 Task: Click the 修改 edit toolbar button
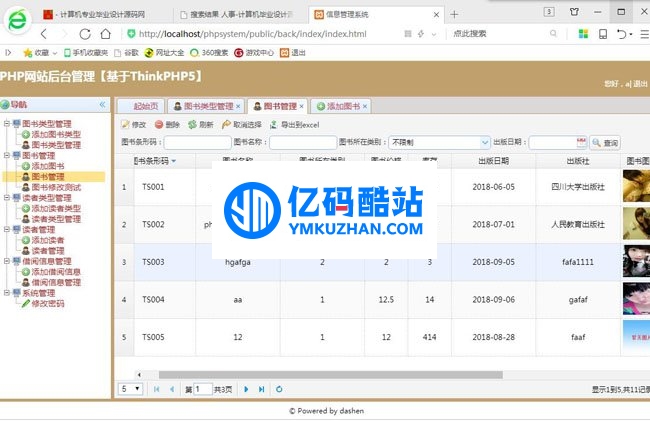pos(133,124)
